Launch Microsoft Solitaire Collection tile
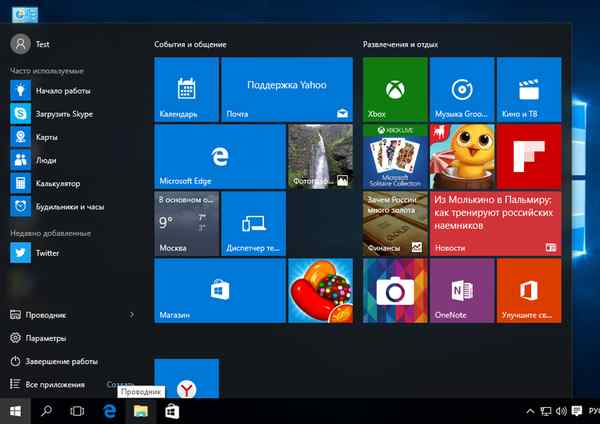The height and width of the screenshot is (424, 600). coord(395,157)
